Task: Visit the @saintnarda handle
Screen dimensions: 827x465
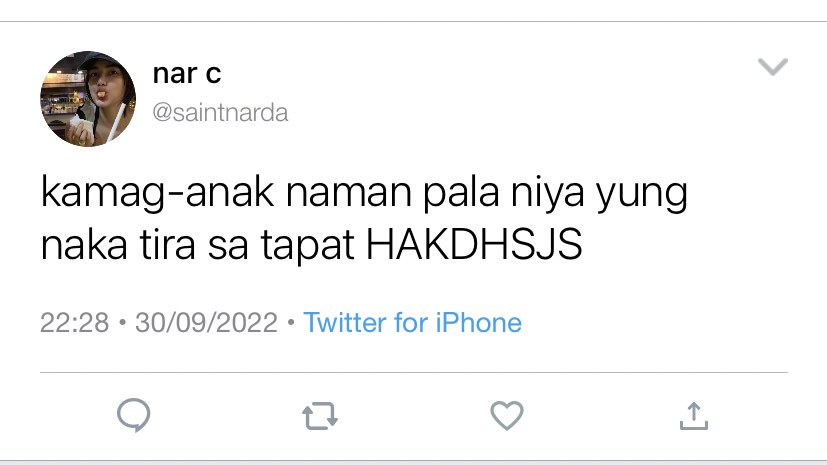Action: (220, 113)
